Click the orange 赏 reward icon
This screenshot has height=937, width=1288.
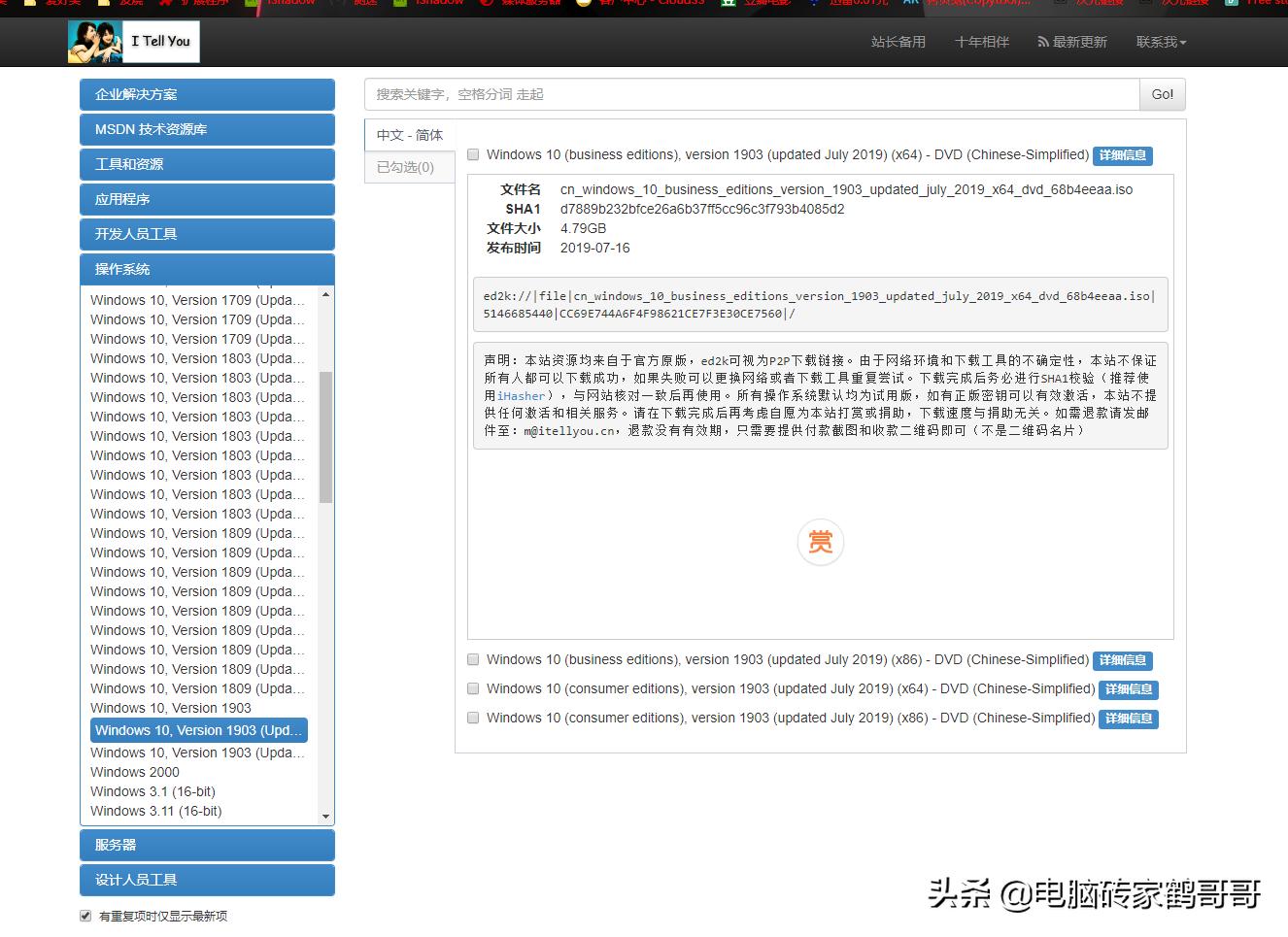(x=820, y=542)
